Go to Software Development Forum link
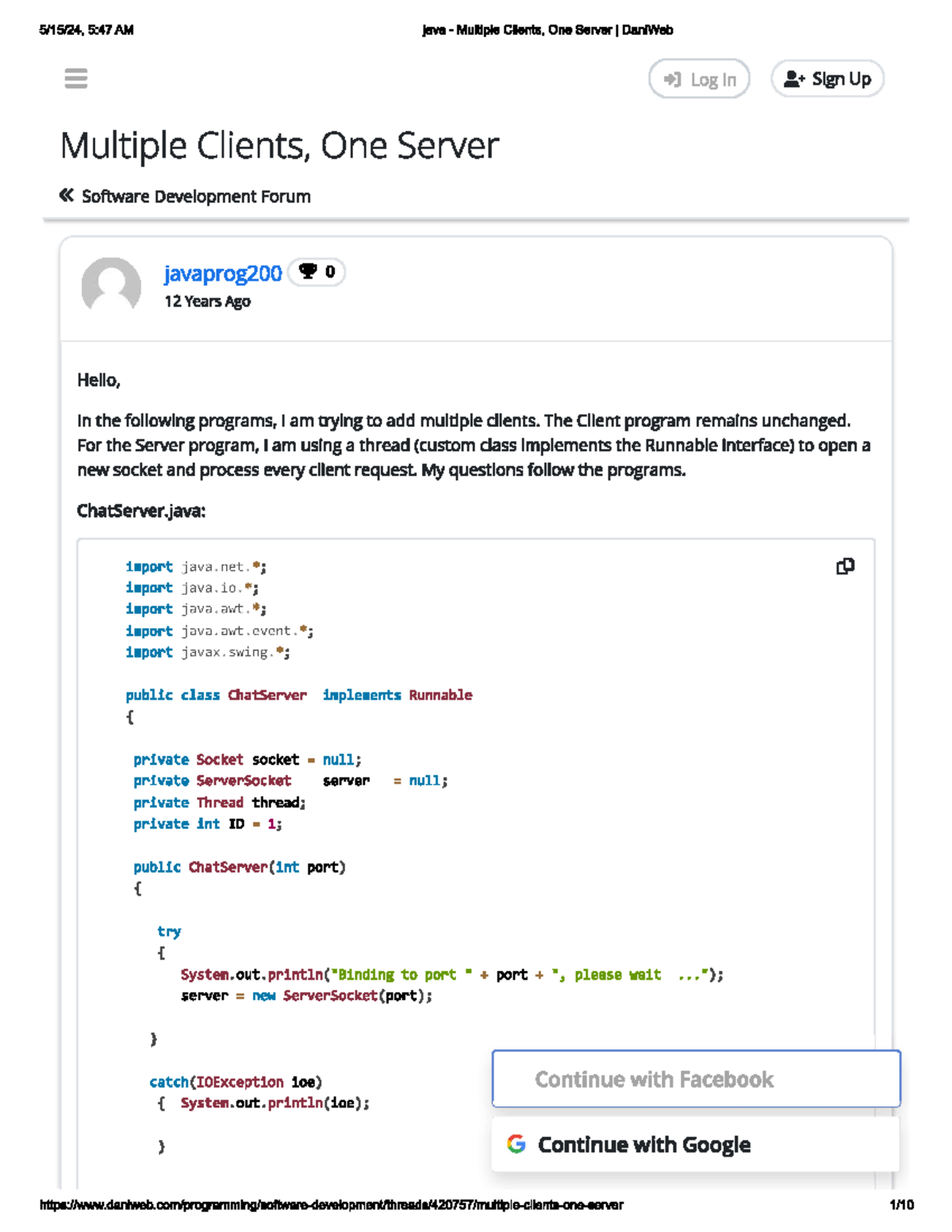The image size is (952, 1232). coord(196,196)
